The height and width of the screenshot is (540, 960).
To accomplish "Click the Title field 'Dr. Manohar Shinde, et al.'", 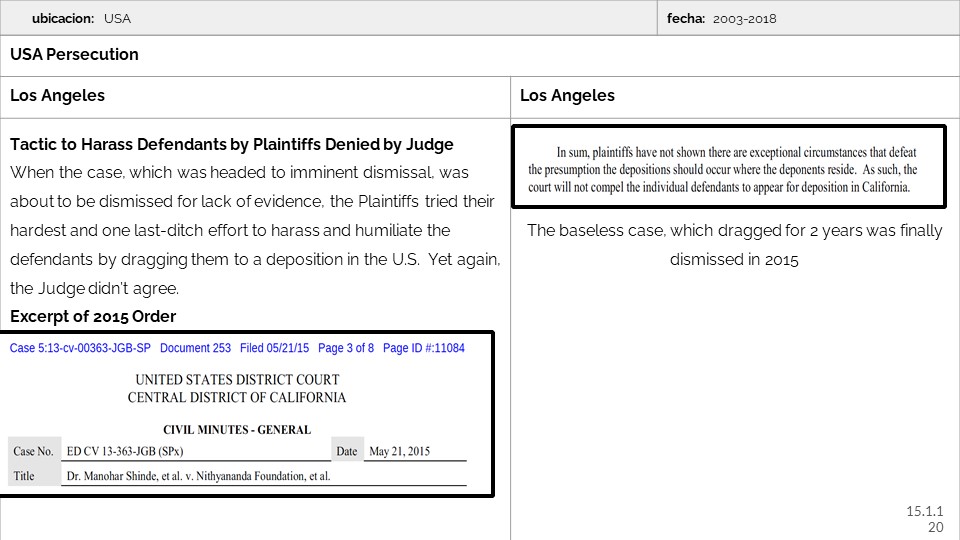I will point(198,476).
